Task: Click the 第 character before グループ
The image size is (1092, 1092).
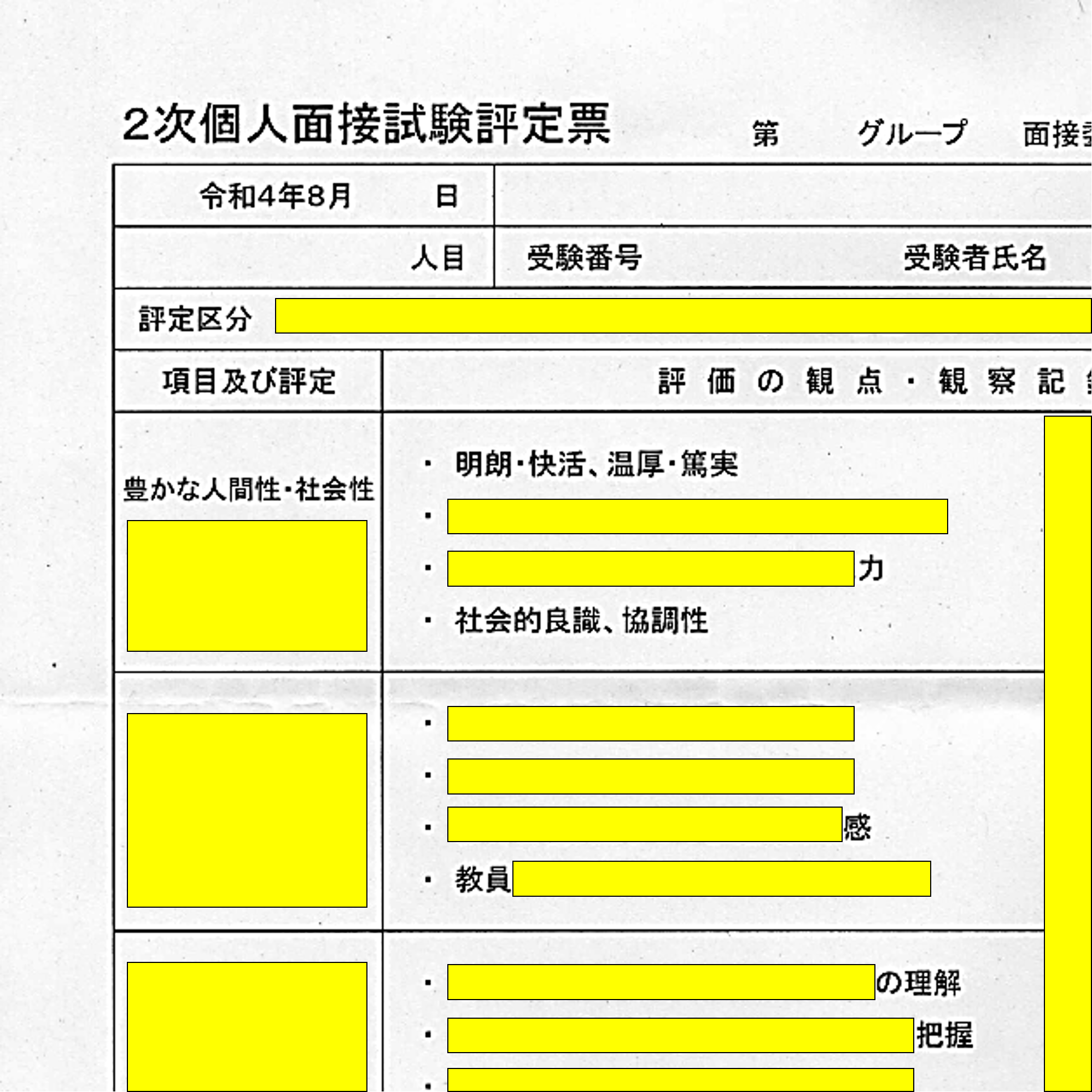Action: tap(766, 135)
